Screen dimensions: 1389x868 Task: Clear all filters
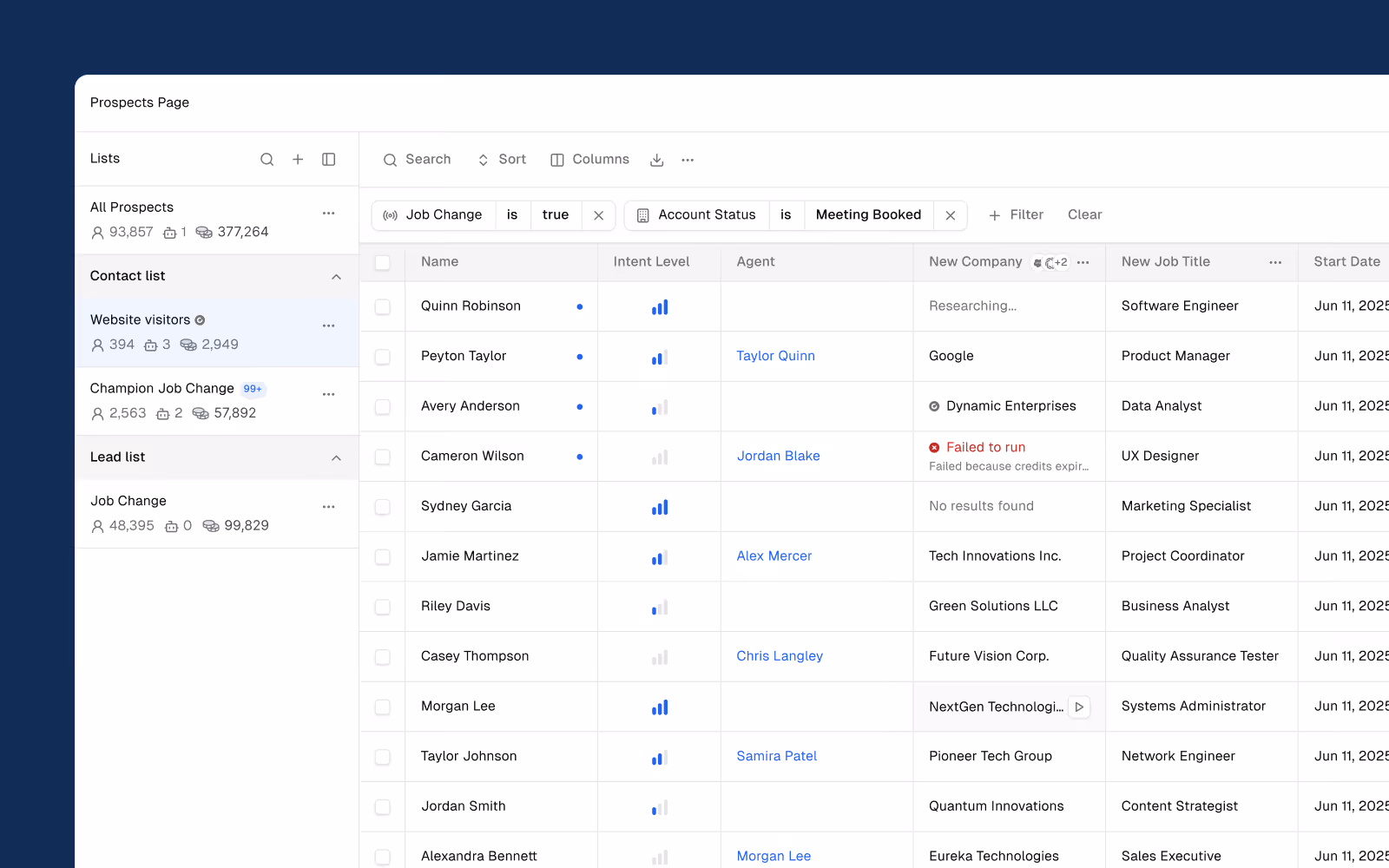coord(1085,215)
